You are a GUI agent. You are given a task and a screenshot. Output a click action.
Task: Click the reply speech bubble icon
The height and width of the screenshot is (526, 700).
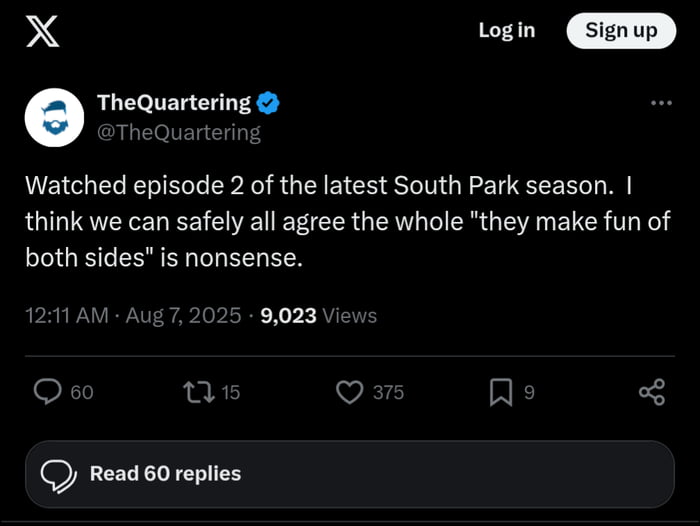pyautogui.click(x=49, y=392)
